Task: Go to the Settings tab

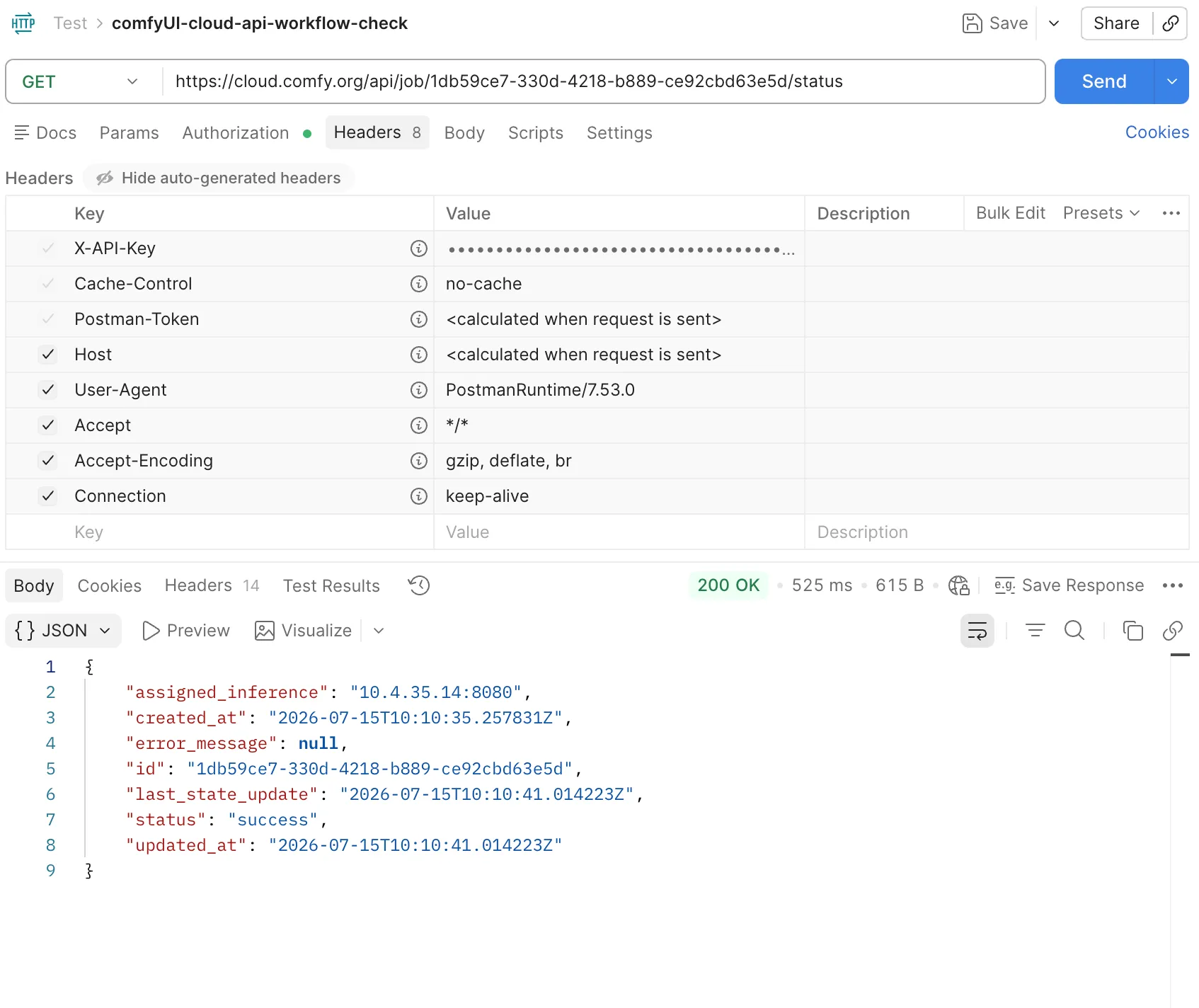Action: click(x=619, y=132)
